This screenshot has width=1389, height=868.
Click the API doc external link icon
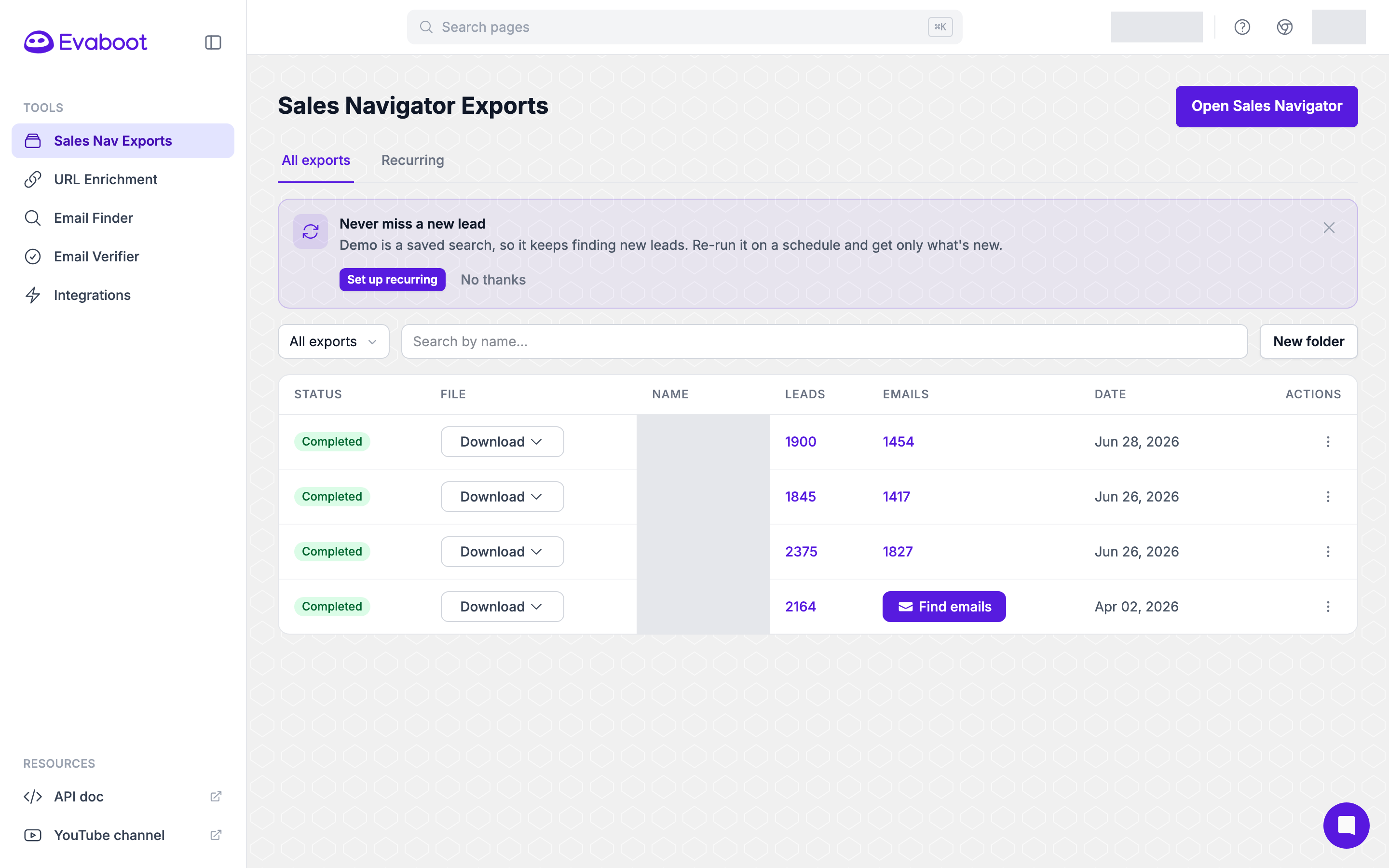coord(216,796)
